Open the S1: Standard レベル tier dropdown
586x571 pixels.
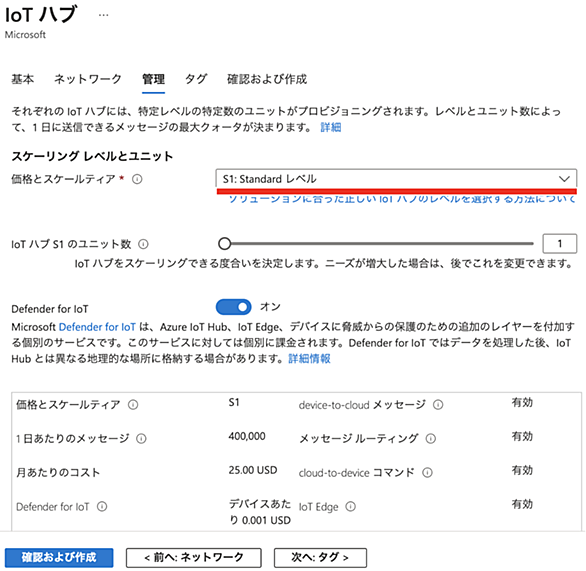pyautogui.click(x=396, y=179)
